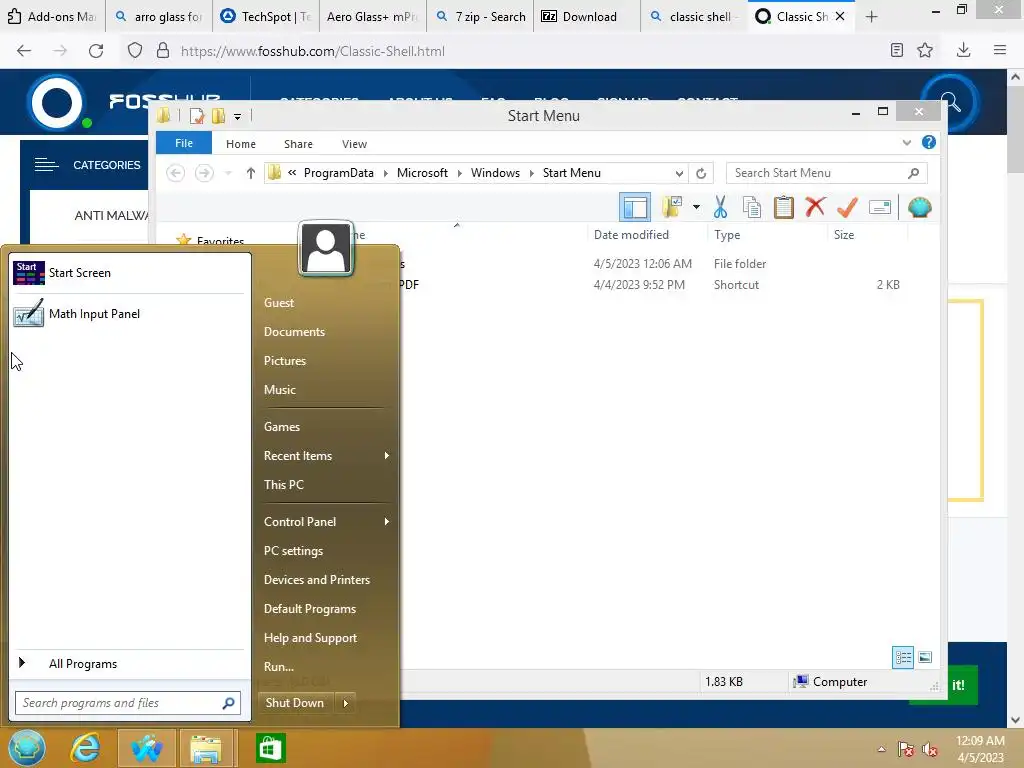Switch to details view icon
The image size is (1024, 768).
(903, 658)
